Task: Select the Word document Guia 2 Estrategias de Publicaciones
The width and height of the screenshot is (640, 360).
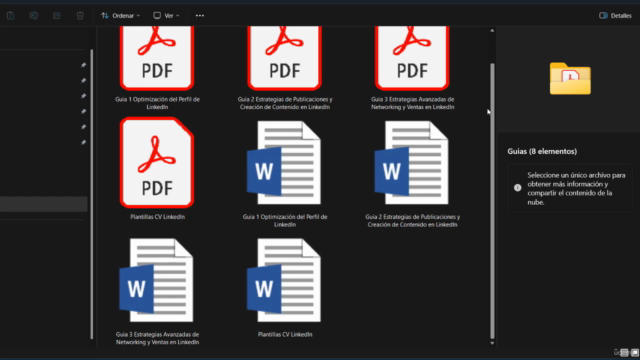Action: 412,173
